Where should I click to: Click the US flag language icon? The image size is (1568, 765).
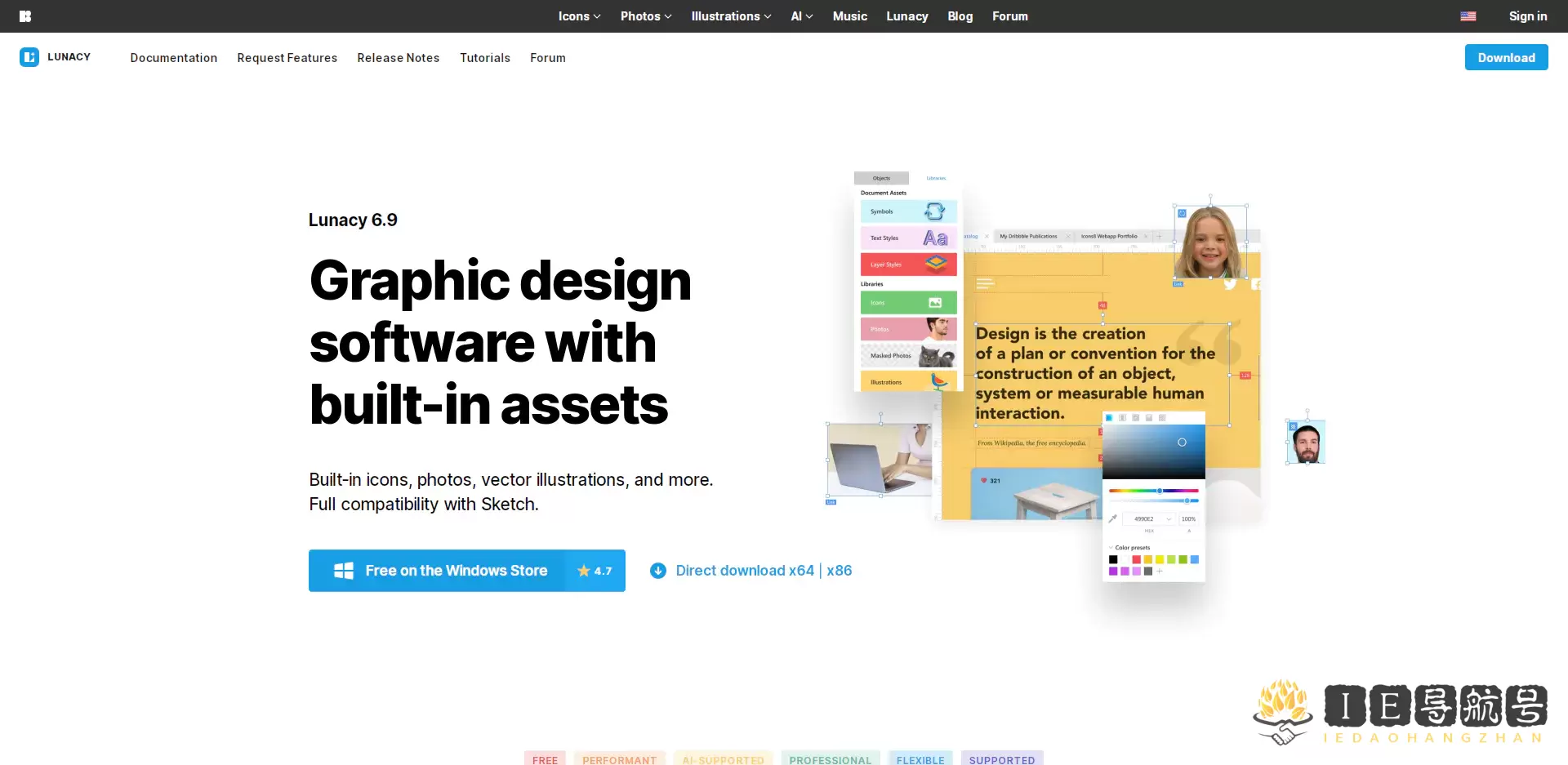click(1468, 16)
